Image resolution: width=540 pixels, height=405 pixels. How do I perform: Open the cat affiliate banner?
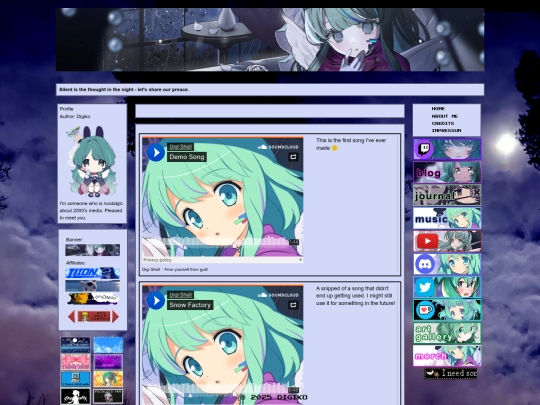click(x=93, y=286)
